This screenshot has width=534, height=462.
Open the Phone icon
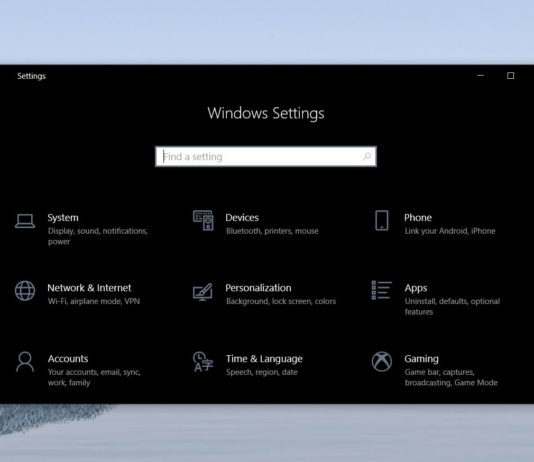point(381,220)
